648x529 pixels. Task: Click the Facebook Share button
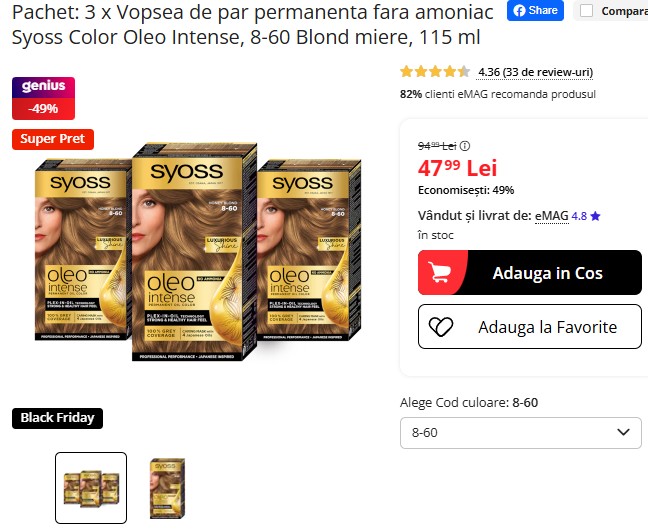pos(535,10)
